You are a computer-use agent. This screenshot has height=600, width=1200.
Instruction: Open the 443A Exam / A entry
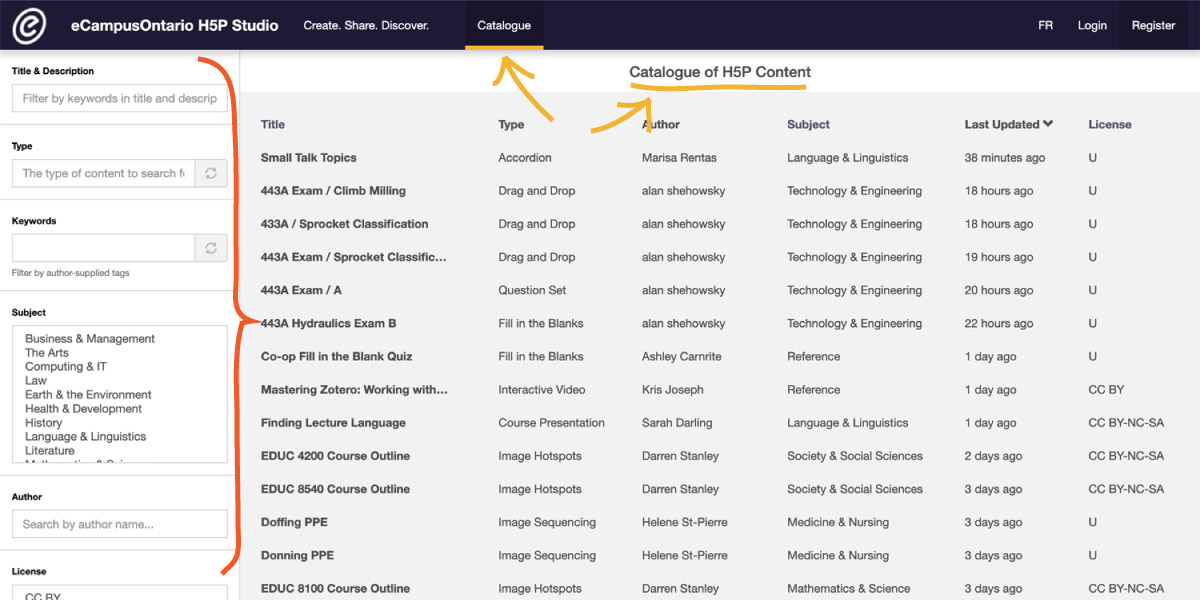301,290
